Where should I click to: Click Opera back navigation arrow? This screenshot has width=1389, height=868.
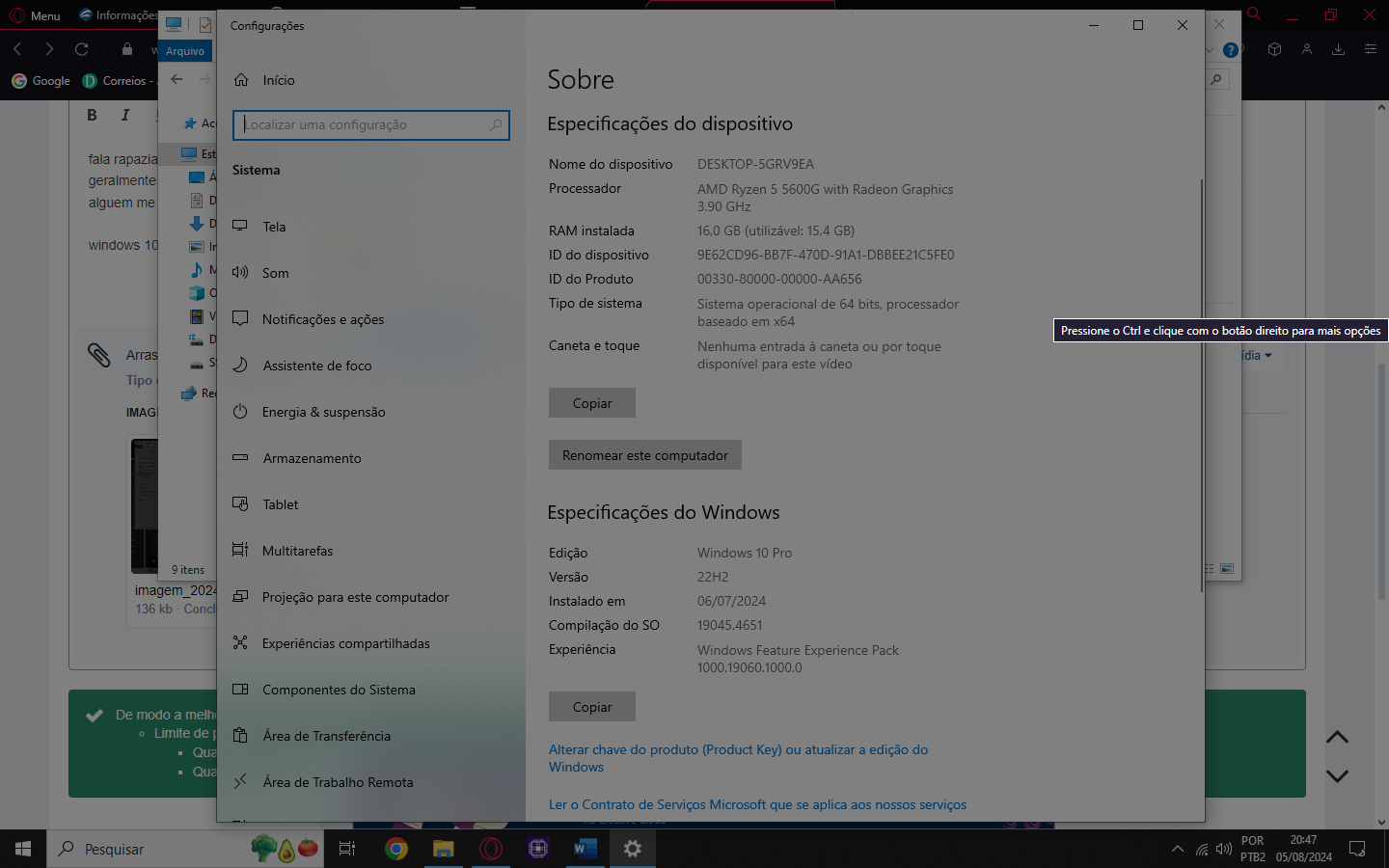[17, 49]
